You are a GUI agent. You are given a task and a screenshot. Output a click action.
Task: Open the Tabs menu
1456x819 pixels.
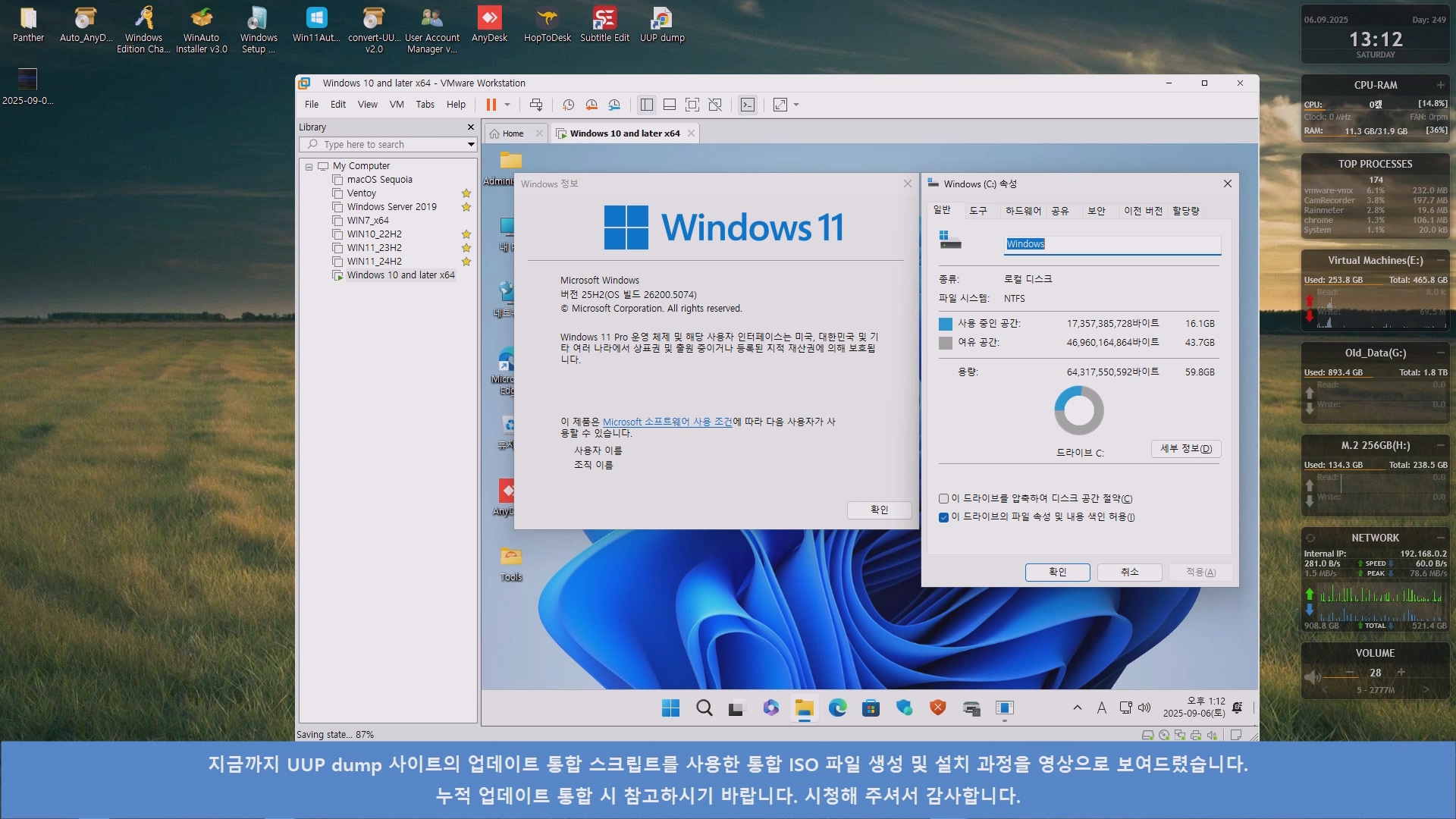pyautogui.click(x=425, y=105)
